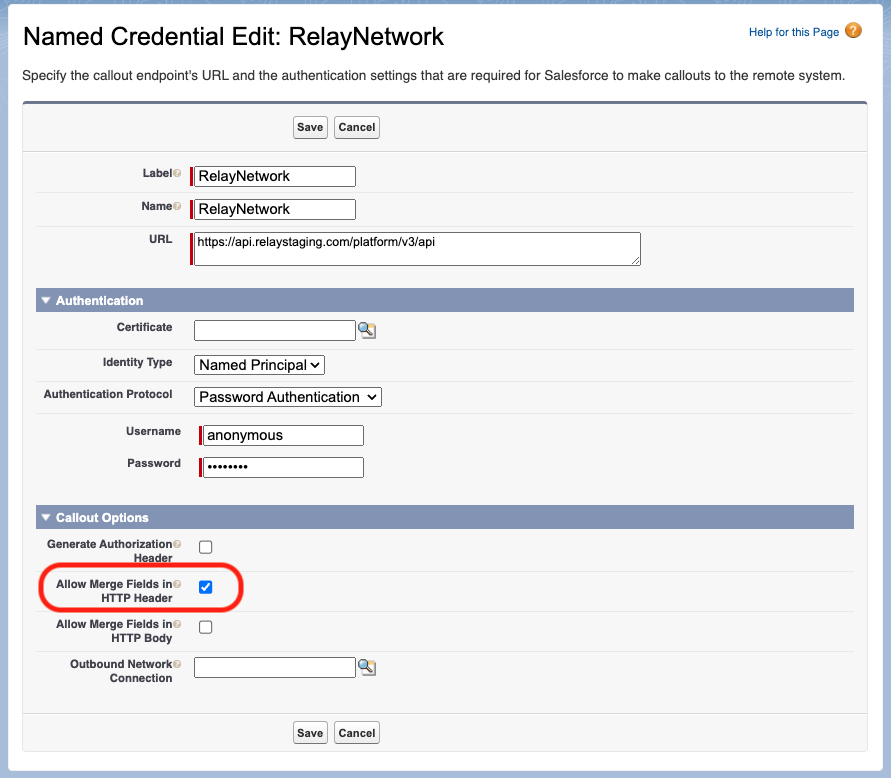Open the Outbound Network Connection lookup magnifier
Image resolution: width=891 pixels, height=778 pixels.
(367, 667)
